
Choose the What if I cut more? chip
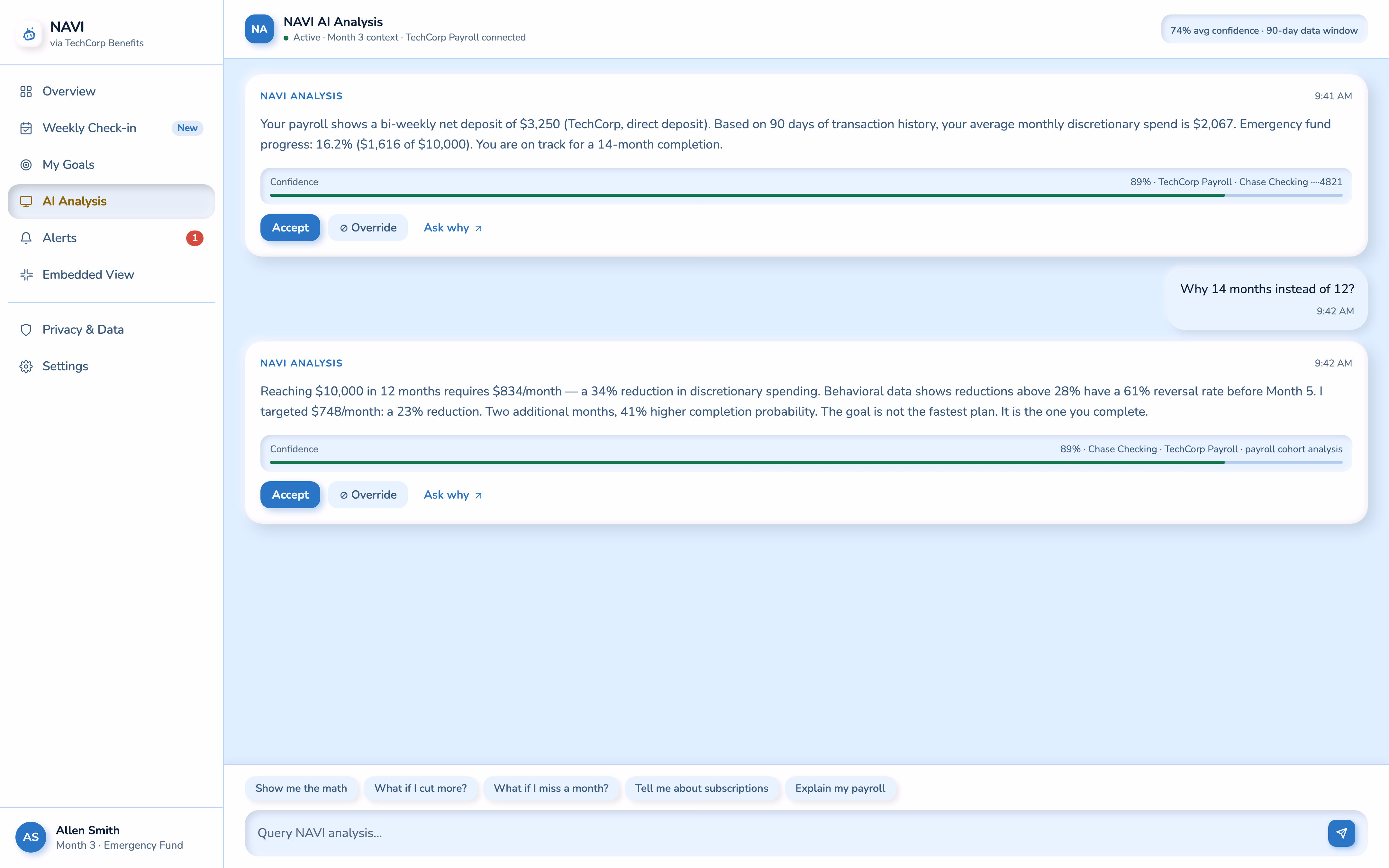[421, 788]
